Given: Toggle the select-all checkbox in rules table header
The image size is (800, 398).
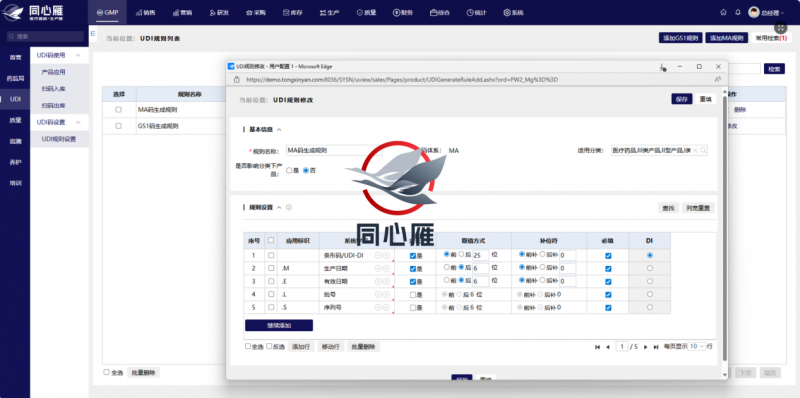Looking at the screenshot, I should pyautogui.click(x=271, y=240).
